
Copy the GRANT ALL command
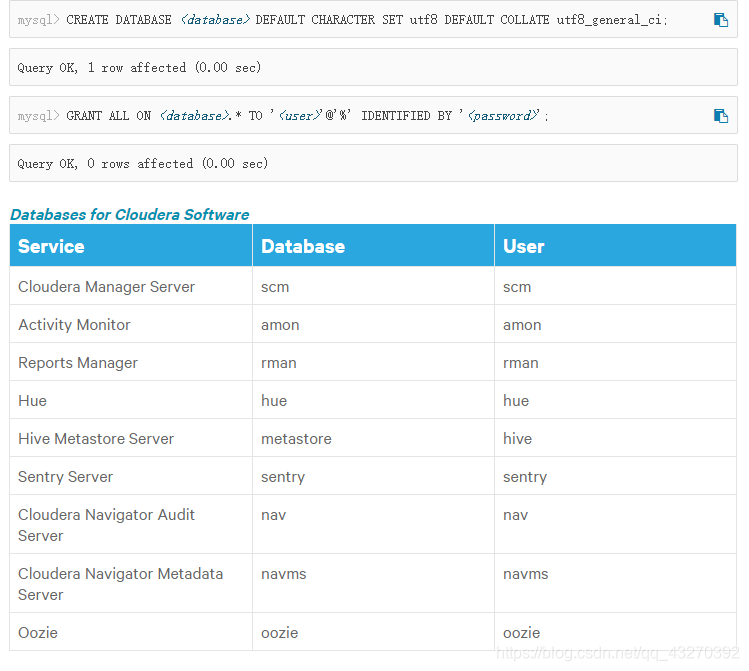[x=720, y=116]
